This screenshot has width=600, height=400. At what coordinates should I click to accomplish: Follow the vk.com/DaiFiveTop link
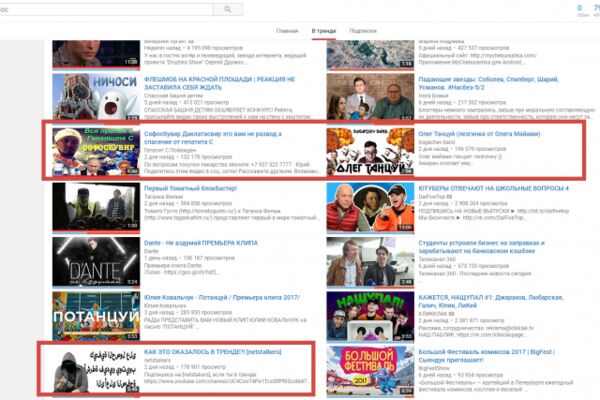[x=494, y=218]
